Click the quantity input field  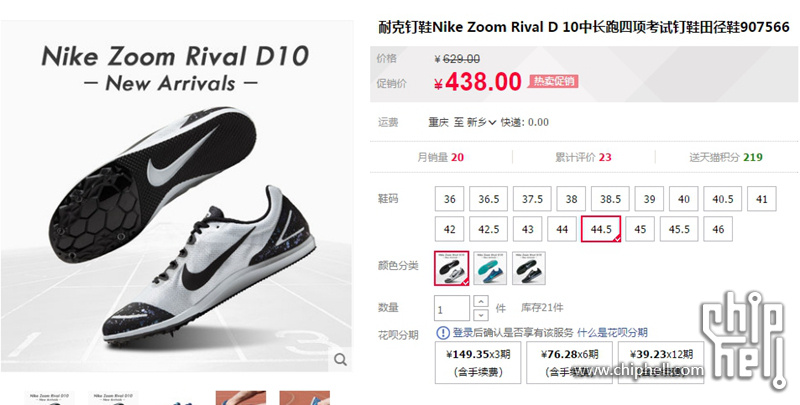pos(452,309)
